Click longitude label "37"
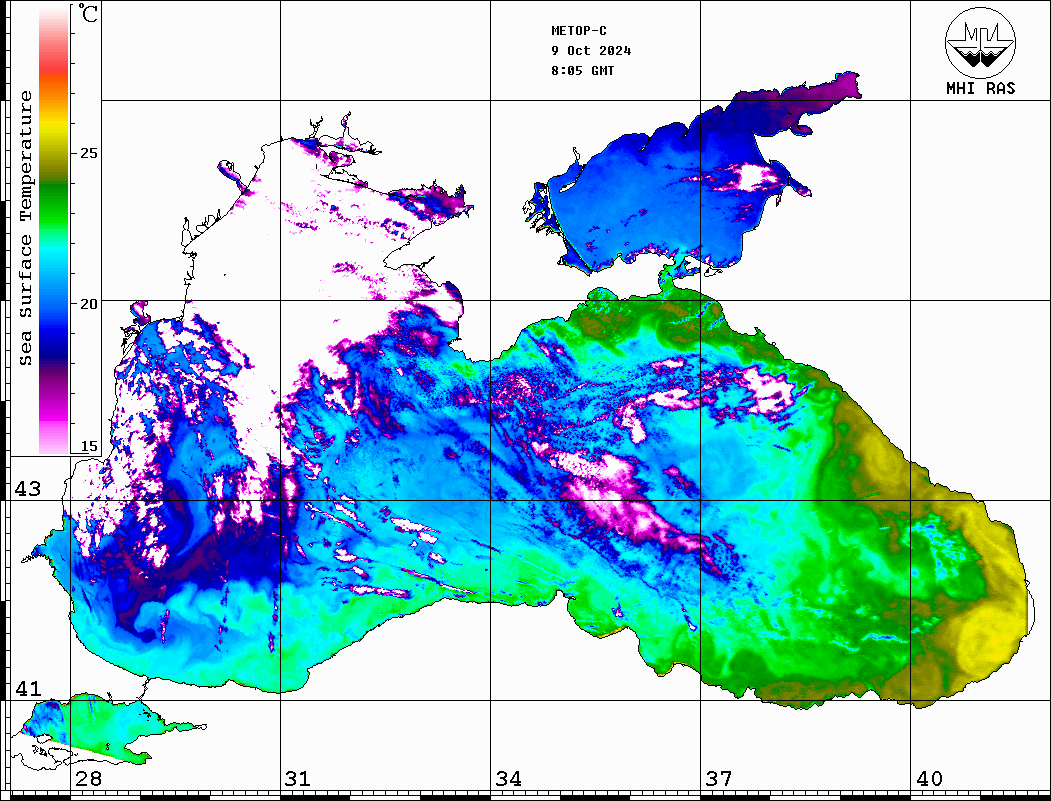 pos(719,779)
